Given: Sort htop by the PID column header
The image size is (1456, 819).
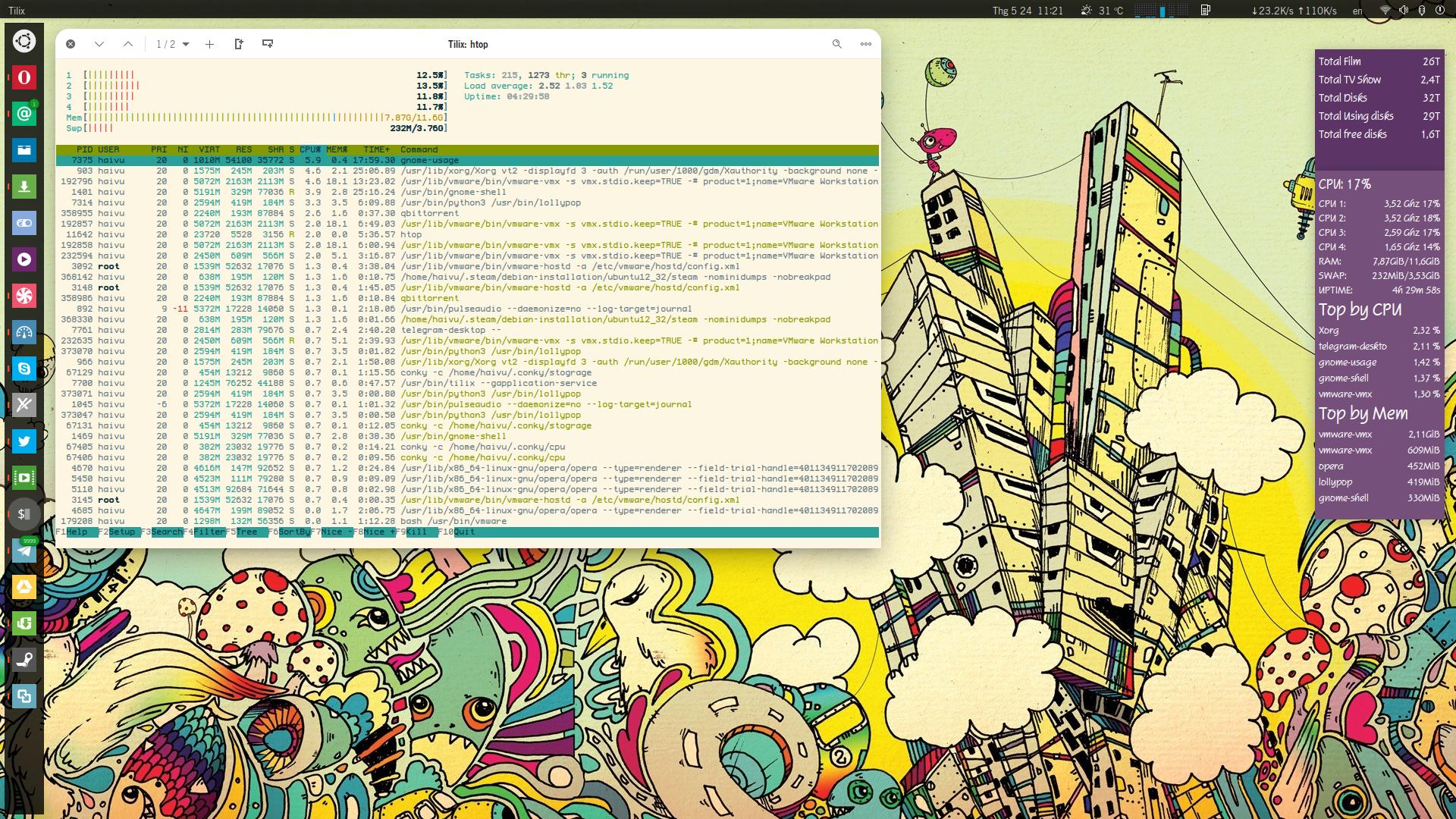Looking at the screenshot, I should click(84, 150).
